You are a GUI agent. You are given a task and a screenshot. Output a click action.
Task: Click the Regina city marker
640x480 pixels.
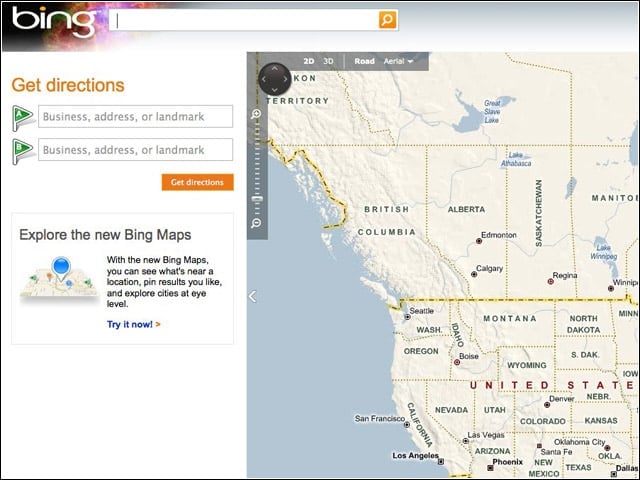point(550,281)
